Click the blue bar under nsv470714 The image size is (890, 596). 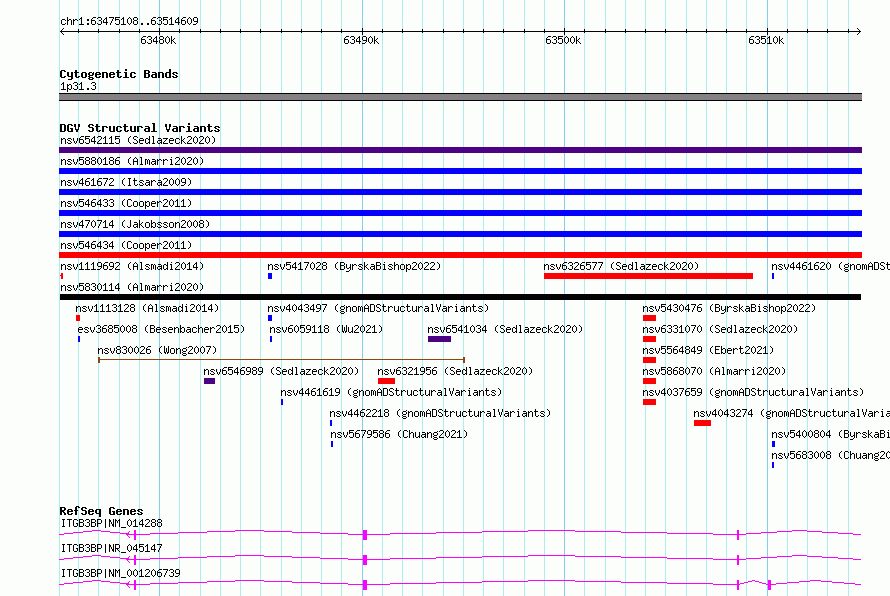460,234
